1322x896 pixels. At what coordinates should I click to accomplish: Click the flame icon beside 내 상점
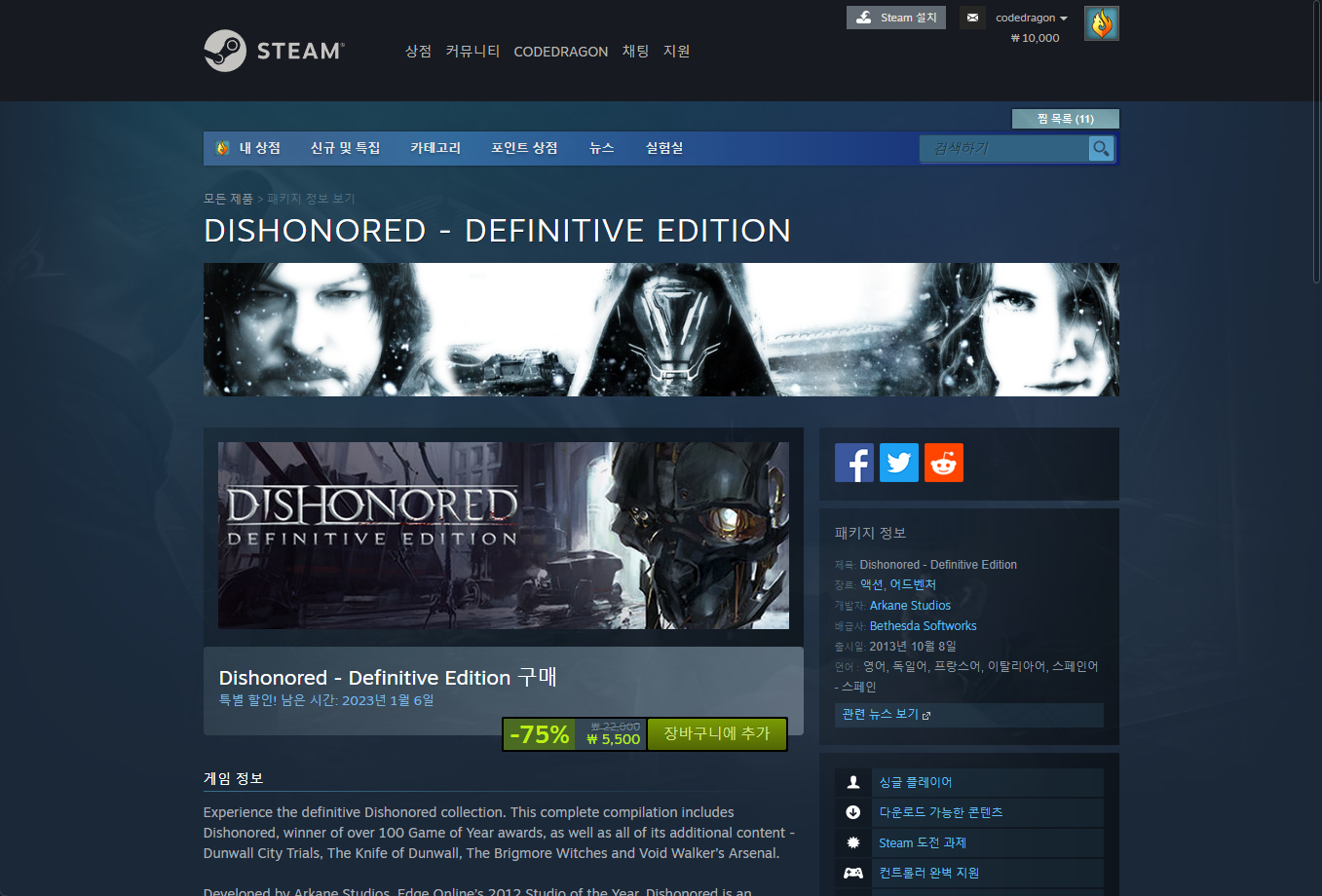coord(222,148)
